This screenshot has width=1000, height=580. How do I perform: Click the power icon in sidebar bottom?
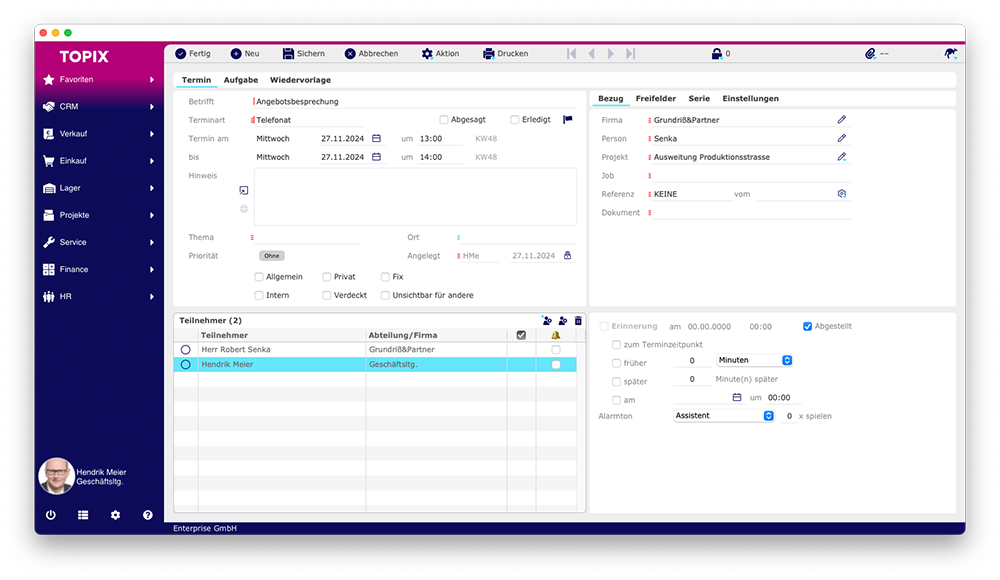tap(50, 515)
